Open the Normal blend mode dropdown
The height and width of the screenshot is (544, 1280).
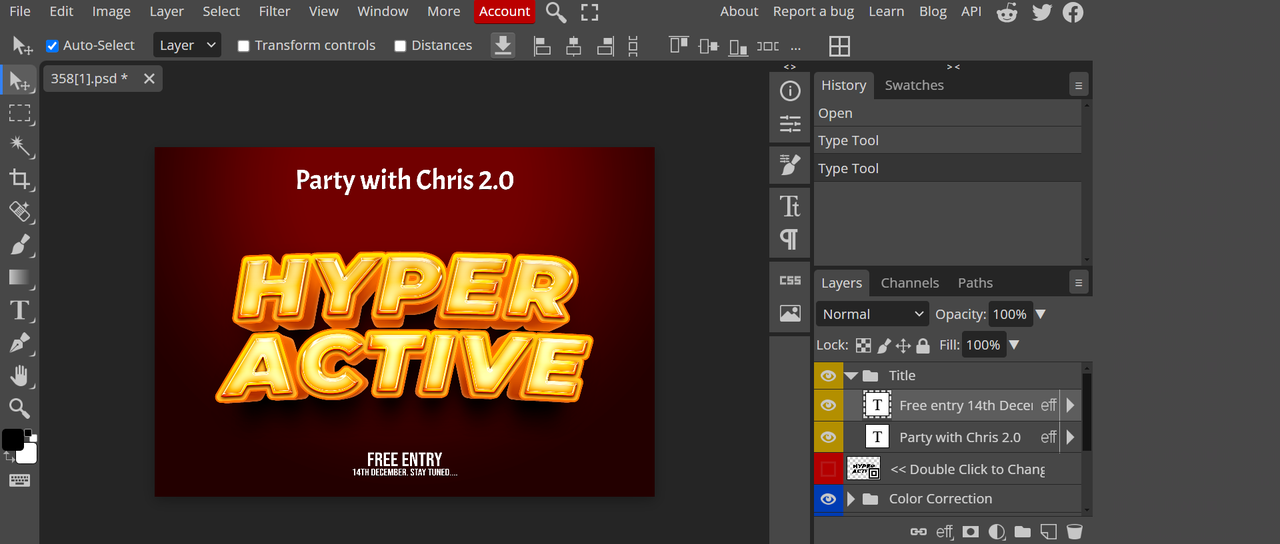coord(872,314)
